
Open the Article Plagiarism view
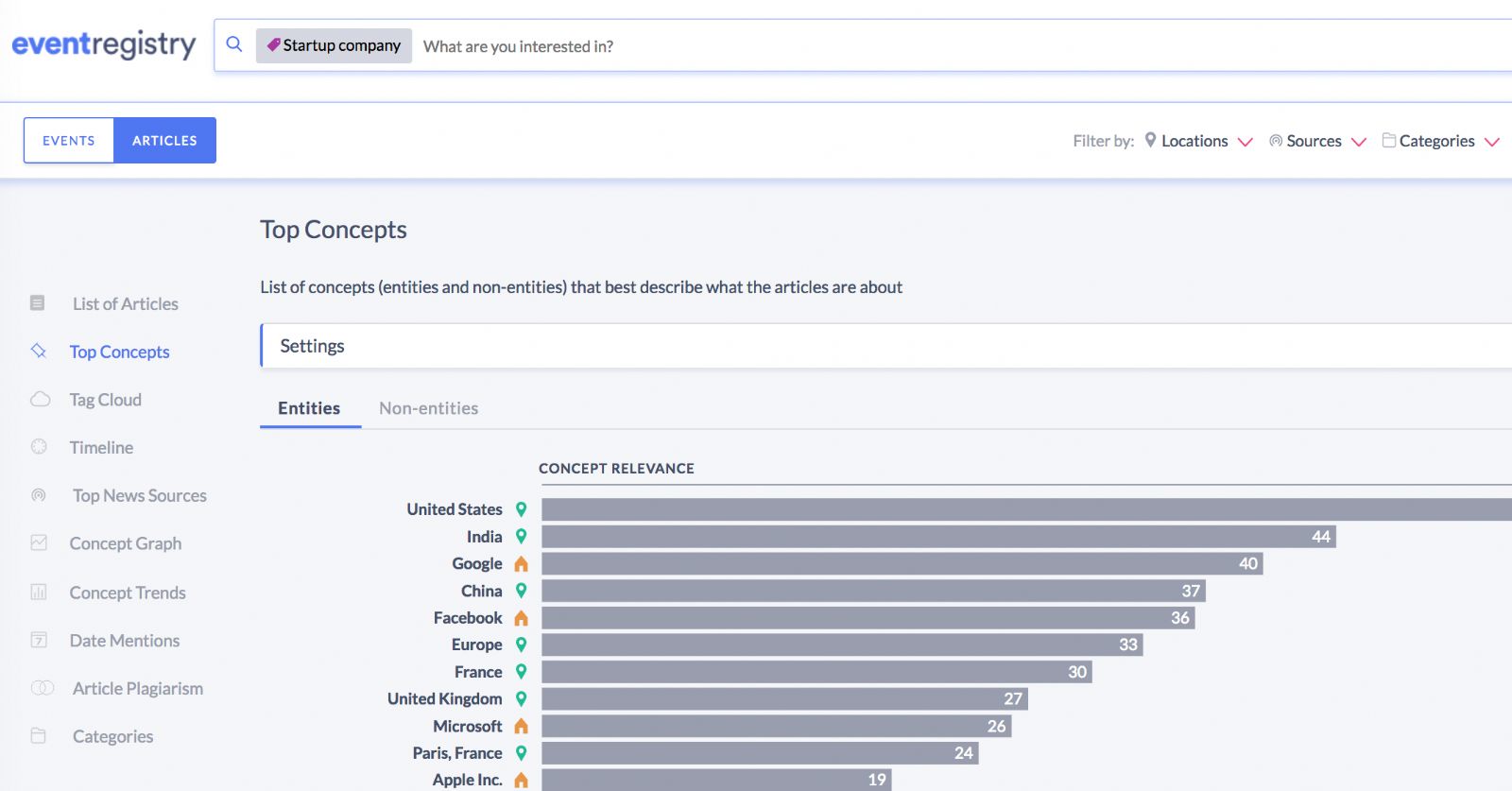coord(138,688)
